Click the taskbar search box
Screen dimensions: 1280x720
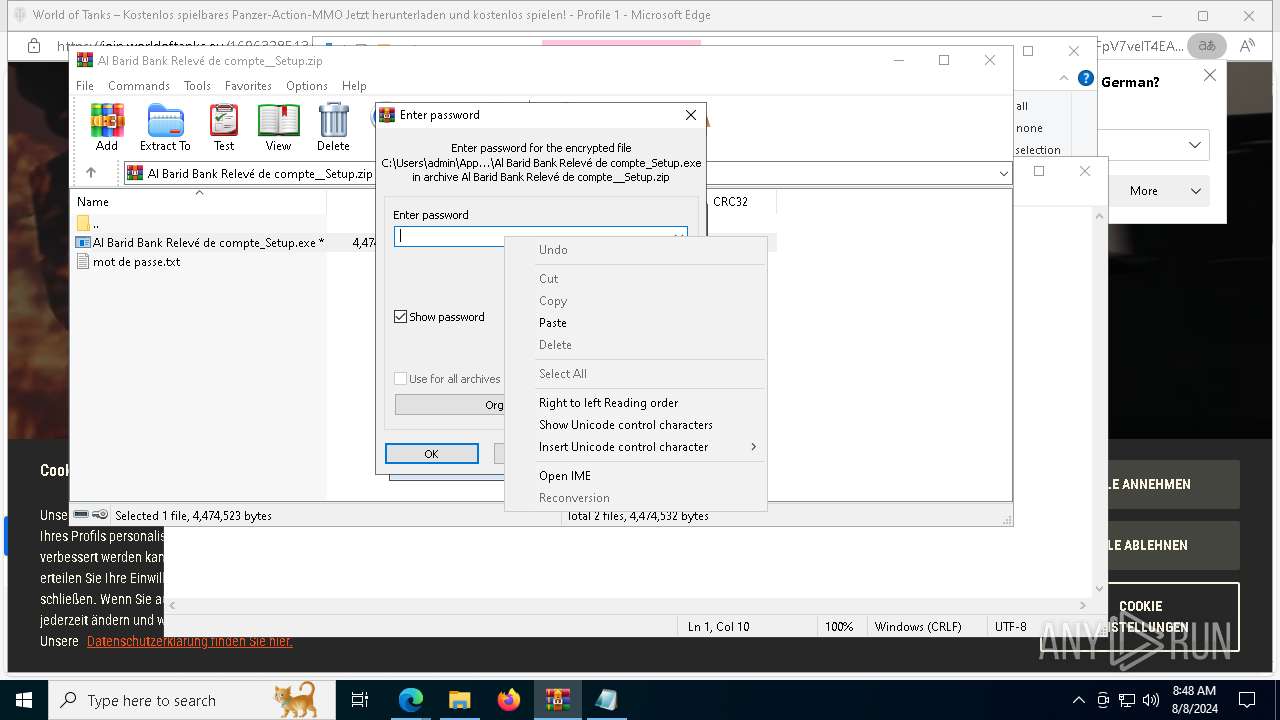point(191,700)
